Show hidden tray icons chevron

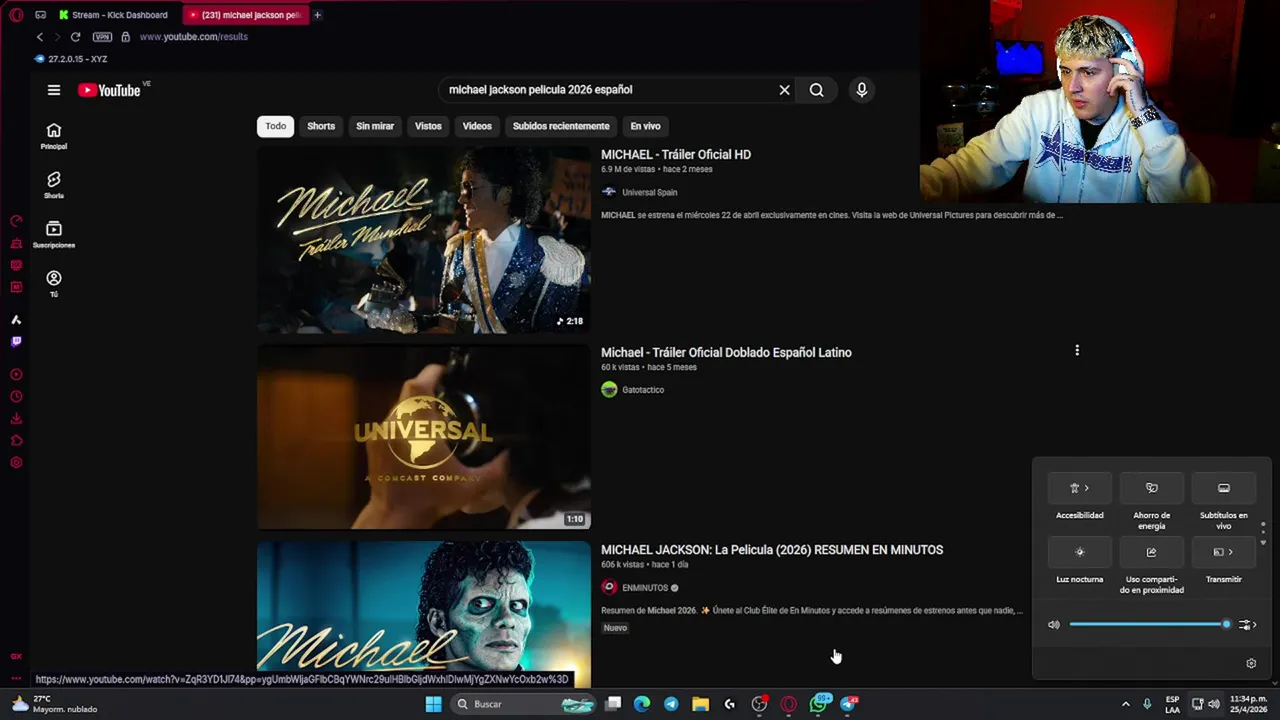1125,704
